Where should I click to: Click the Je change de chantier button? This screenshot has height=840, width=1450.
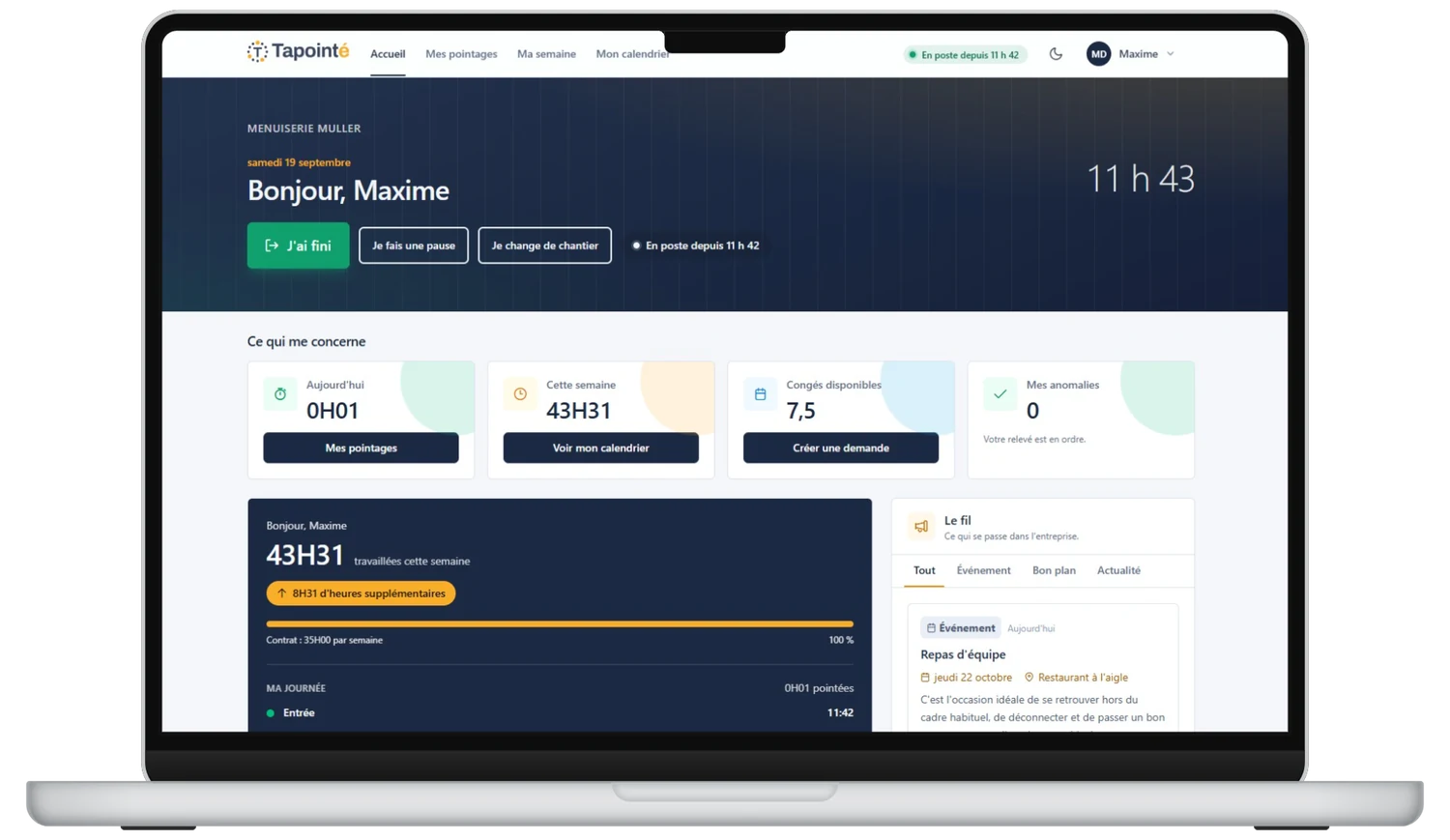(544, 246)
